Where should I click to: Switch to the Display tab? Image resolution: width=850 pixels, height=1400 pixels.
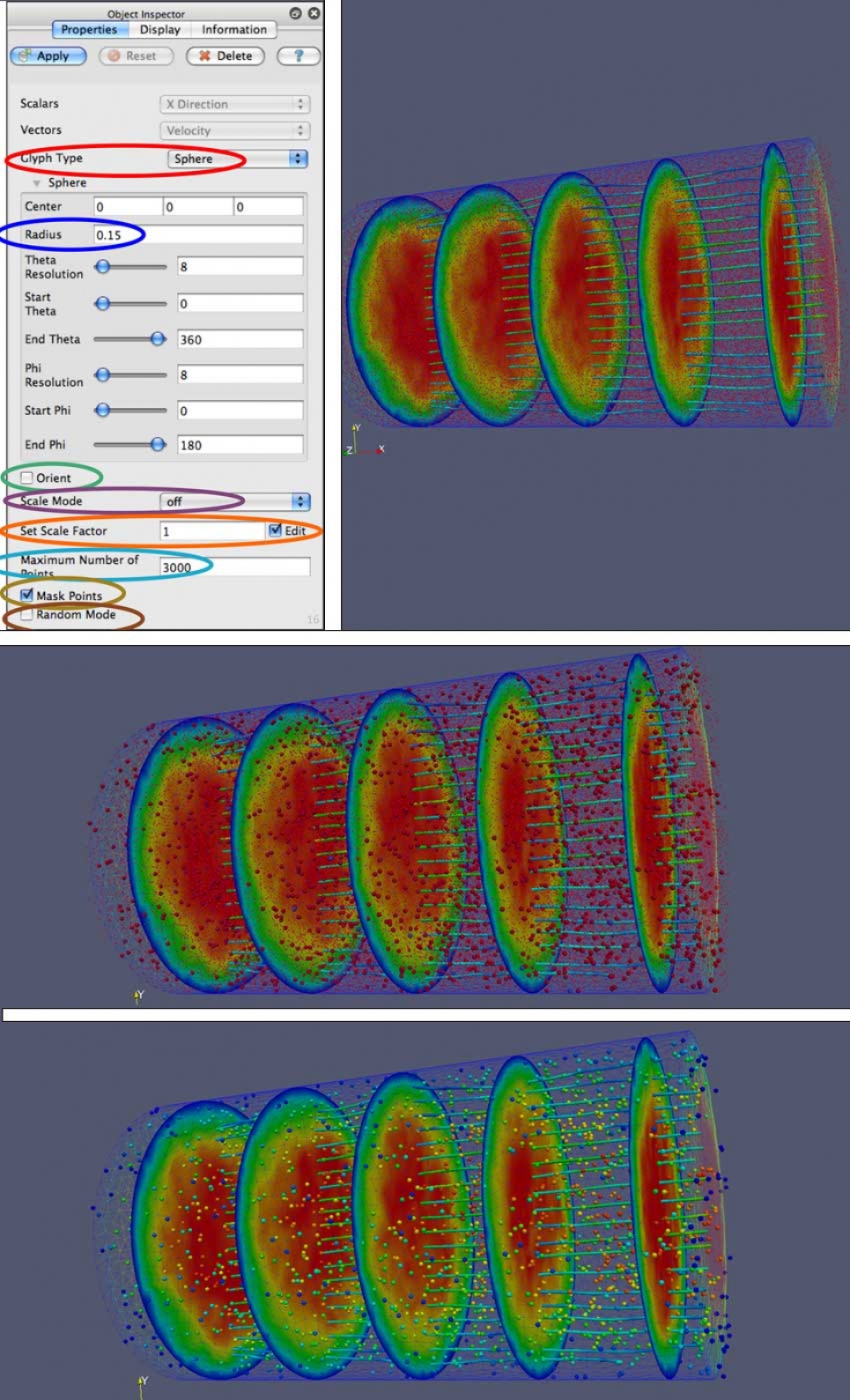(159, 29)
